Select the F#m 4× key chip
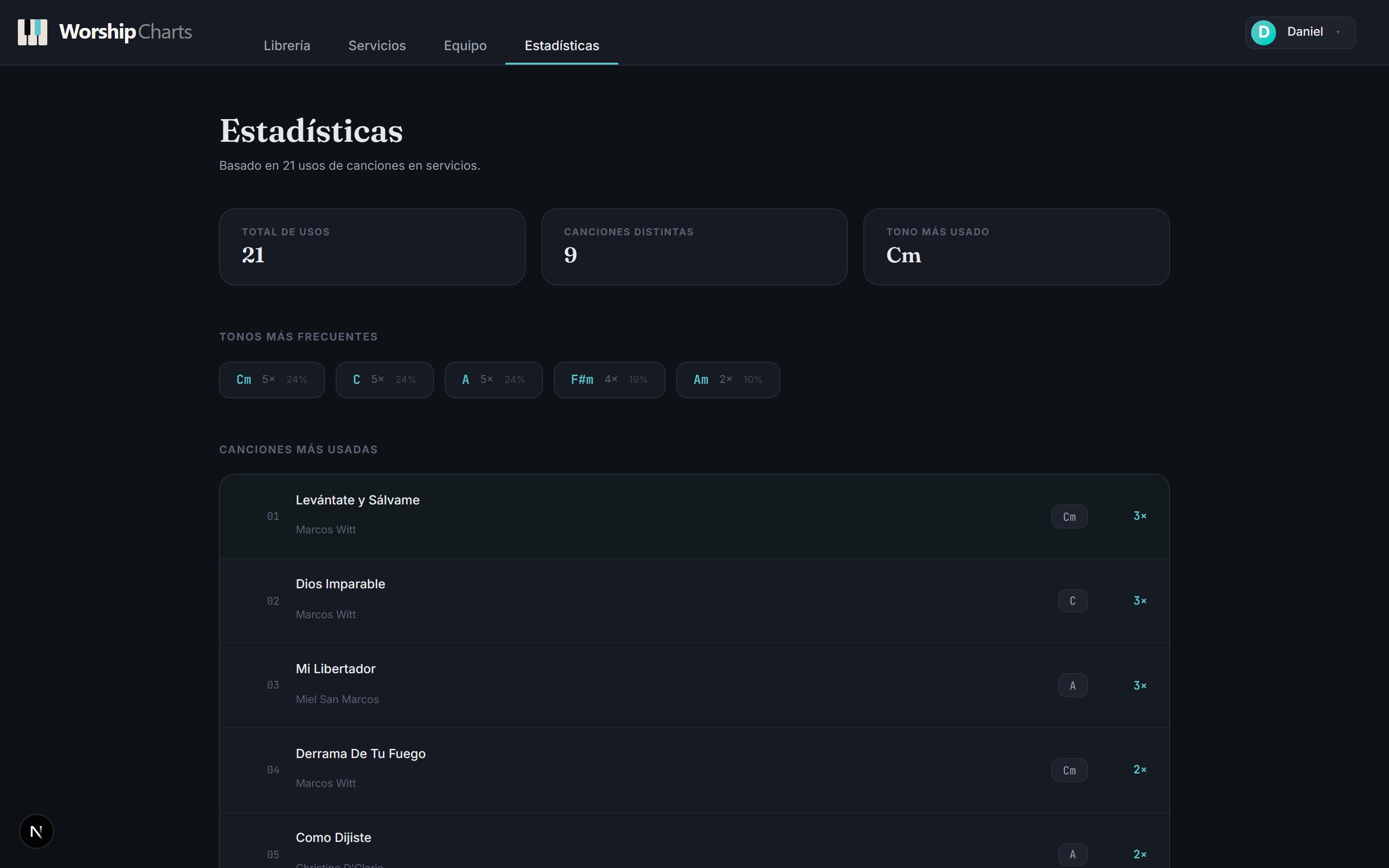1389x868 pixels. click(x=610, y=380)
